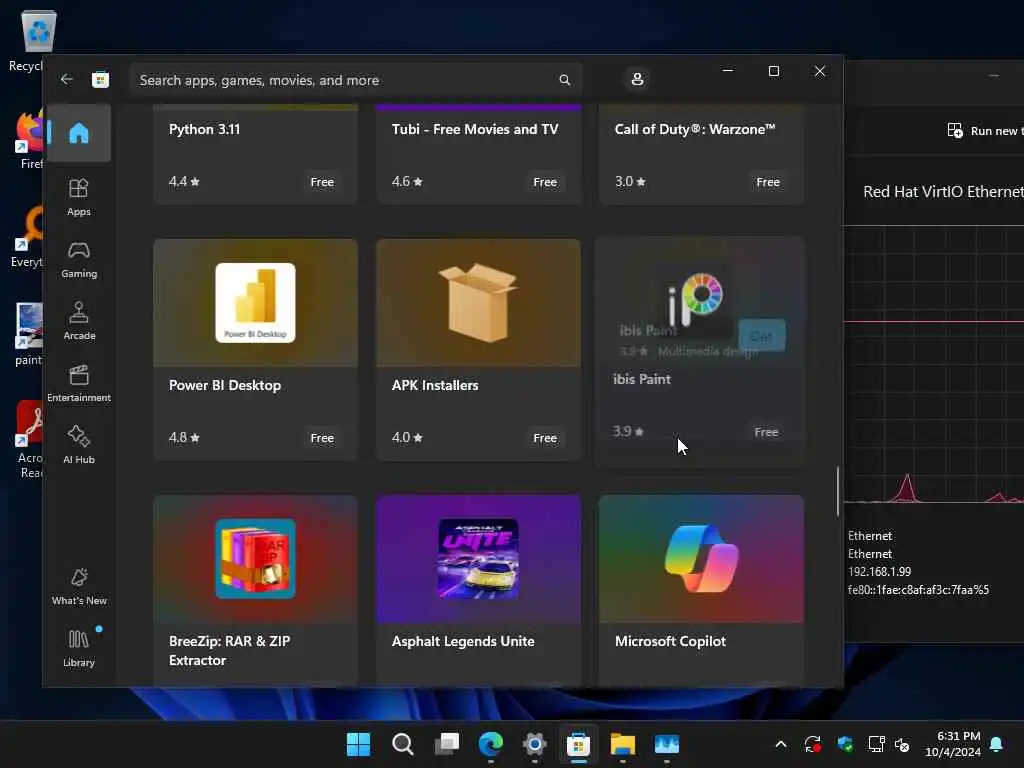Open taskbar Search

coord(402,744)
